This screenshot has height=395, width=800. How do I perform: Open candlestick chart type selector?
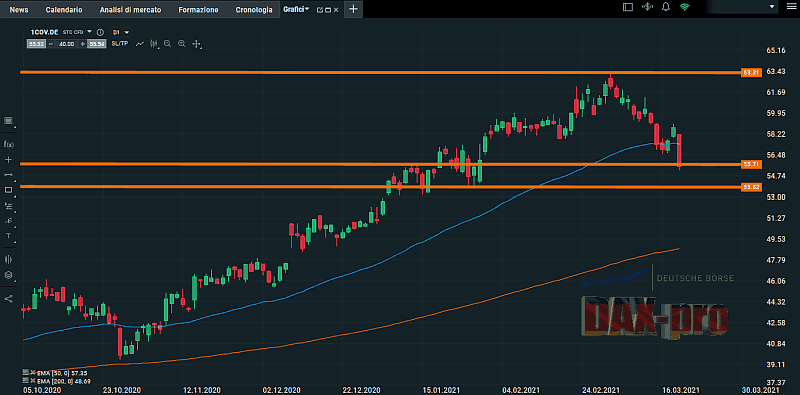pyautogui.click(x=154, y=44)
